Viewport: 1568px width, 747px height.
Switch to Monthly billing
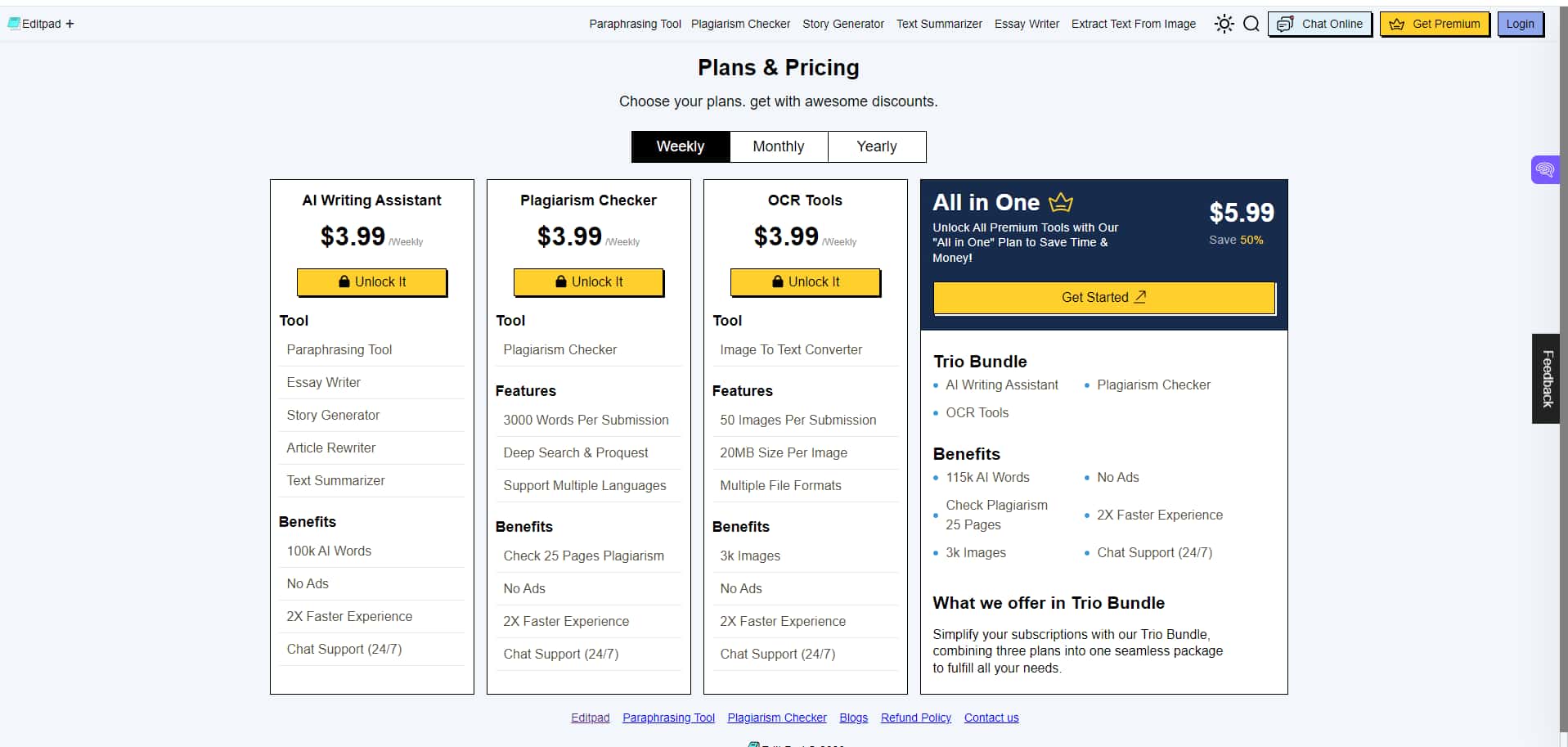(779, 146)
